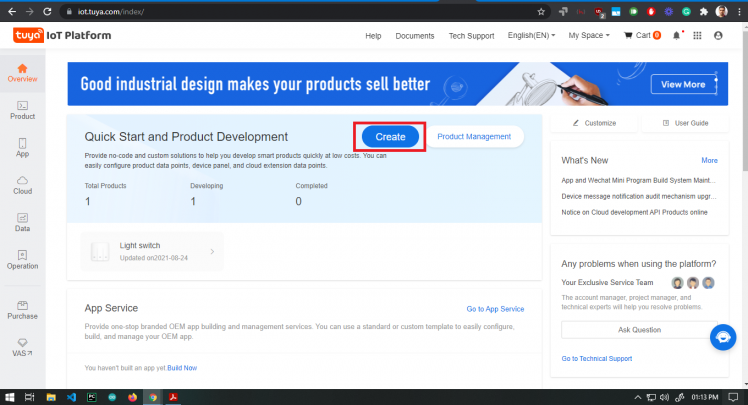
Task: Open the Overview sidebar section
Action: tap(22, 73)
